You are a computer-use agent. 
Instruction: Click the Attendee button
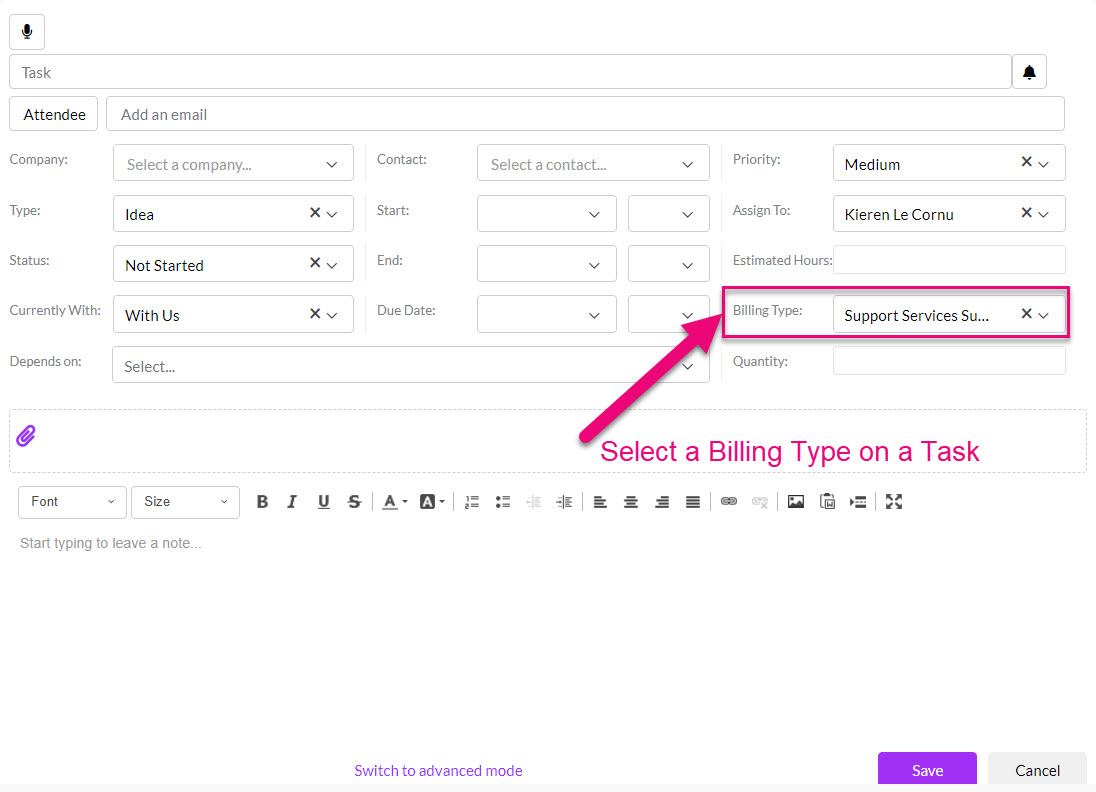[54, 114]
